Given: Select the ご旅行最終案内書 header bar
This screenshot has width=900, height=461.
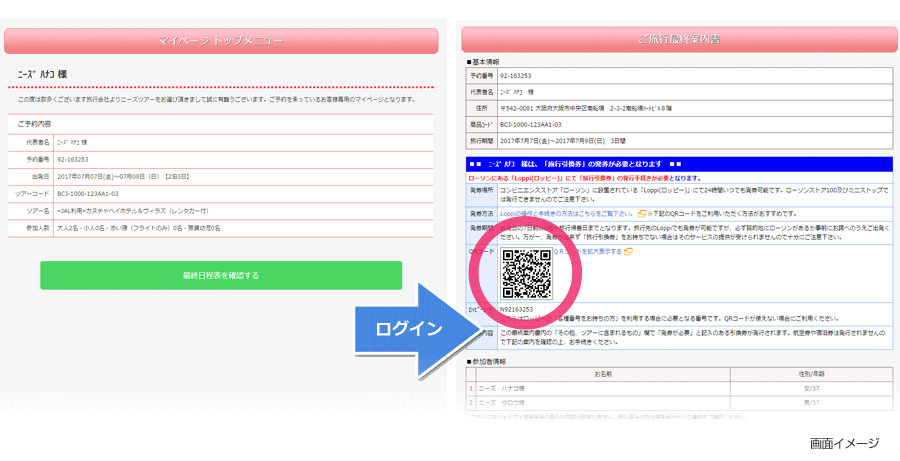Looking at the screenshot, I should pos(679,40).
